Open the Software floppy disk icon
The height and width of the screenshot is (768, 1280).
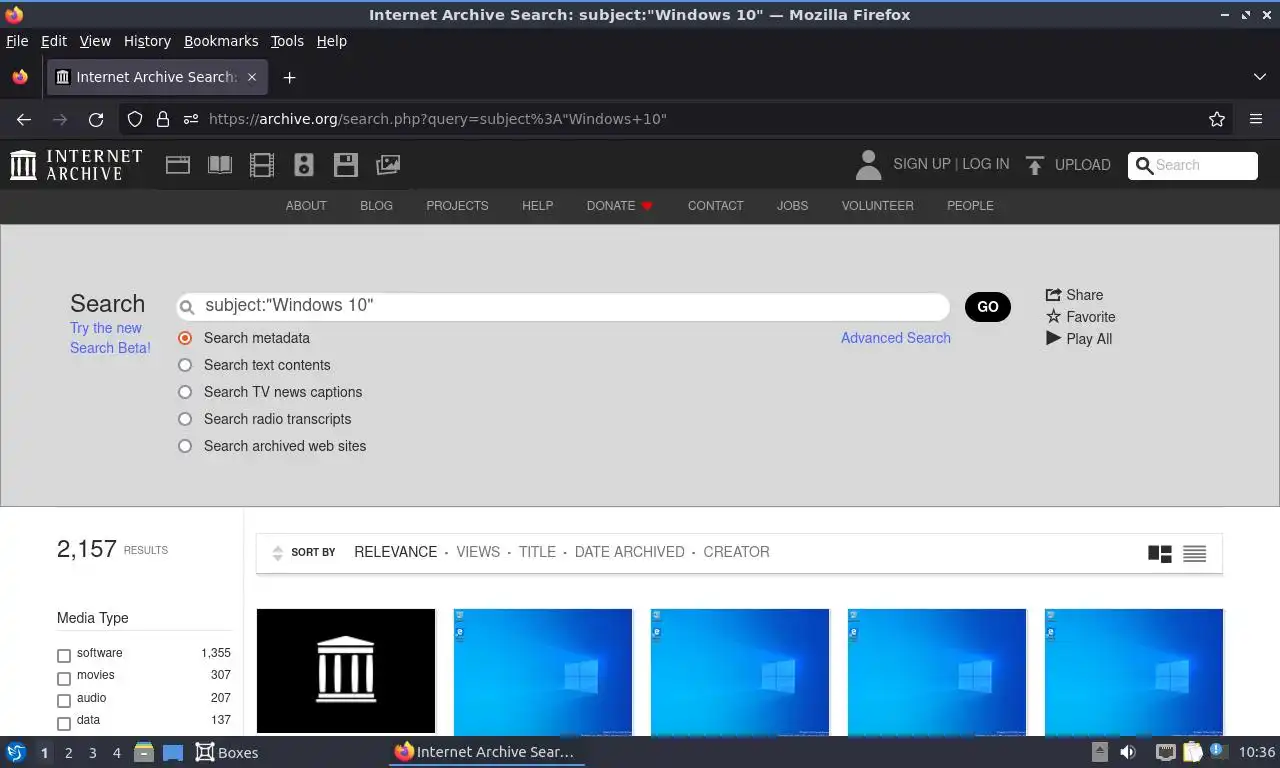pyautogui.click(x=346, y=165)
